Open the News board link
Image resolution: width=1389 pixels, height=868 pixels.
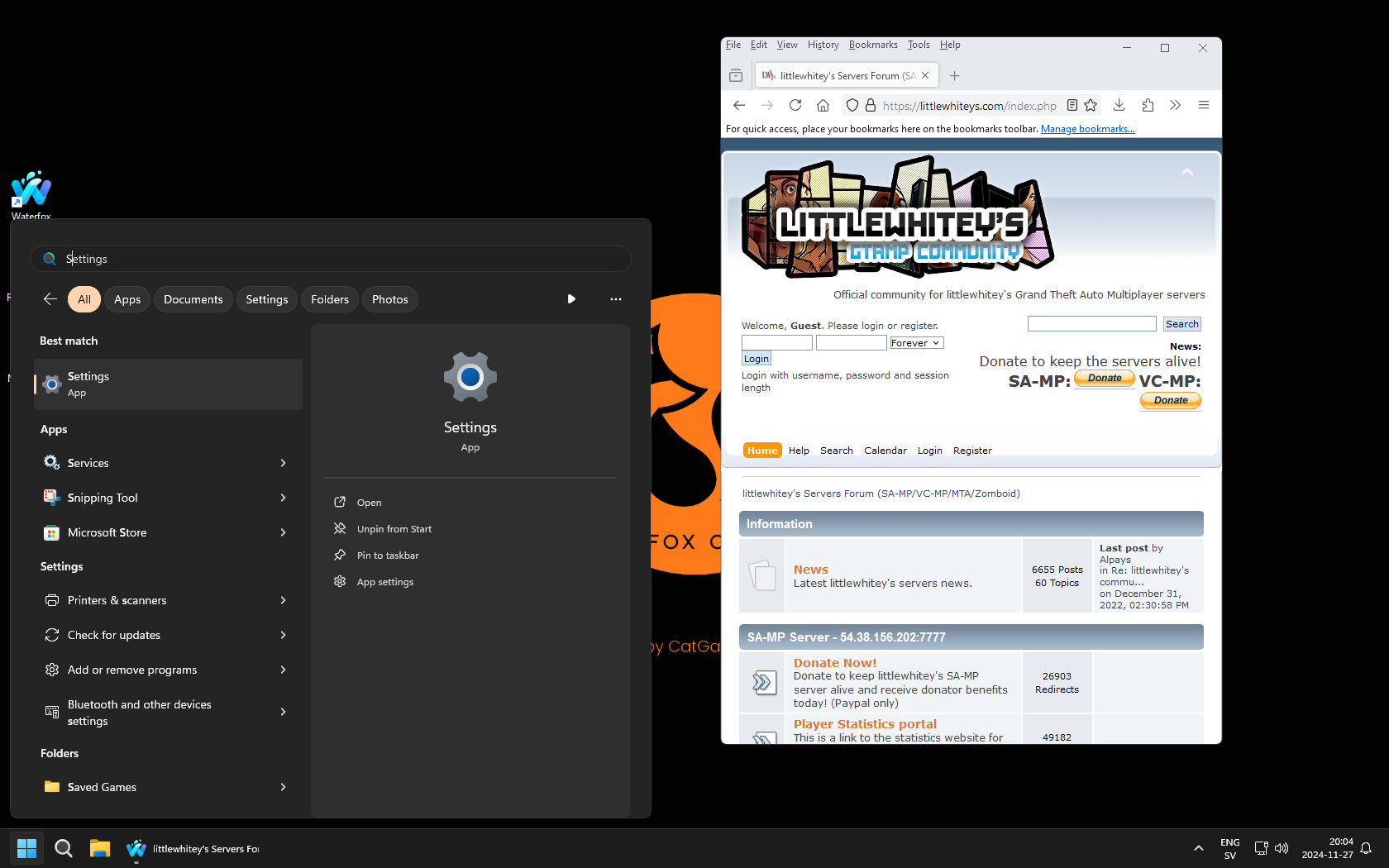[811, 570]
